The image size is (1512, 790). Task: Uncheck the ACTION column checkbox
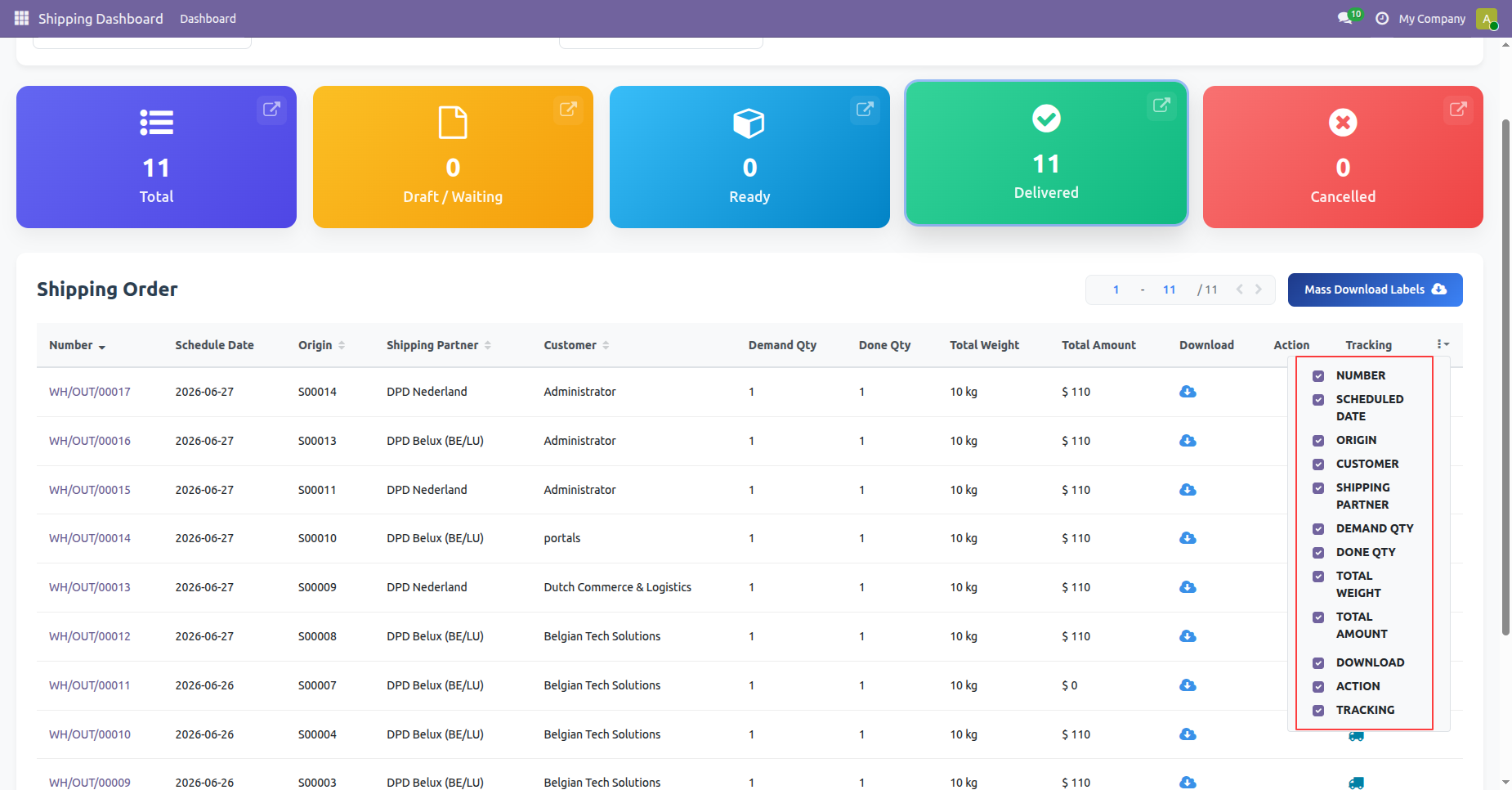click(x=1318, y=687)
